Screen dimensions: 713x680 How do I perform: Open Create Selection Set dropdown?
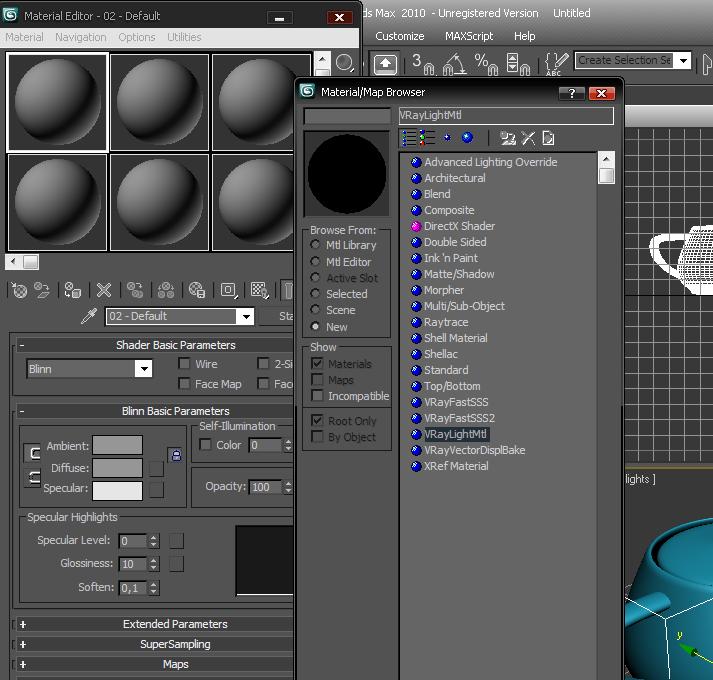point(683,60)
